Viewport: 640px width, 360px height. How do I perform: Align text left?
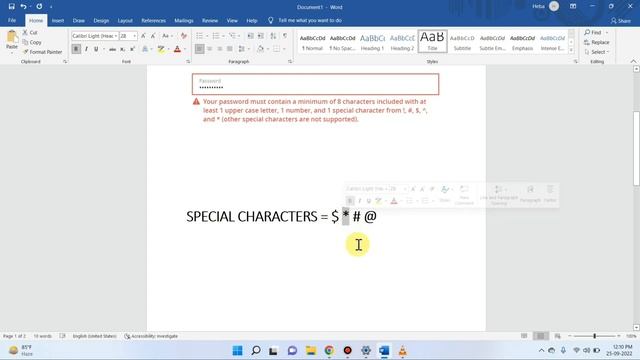pyautogui.click(x=199, y=49)
